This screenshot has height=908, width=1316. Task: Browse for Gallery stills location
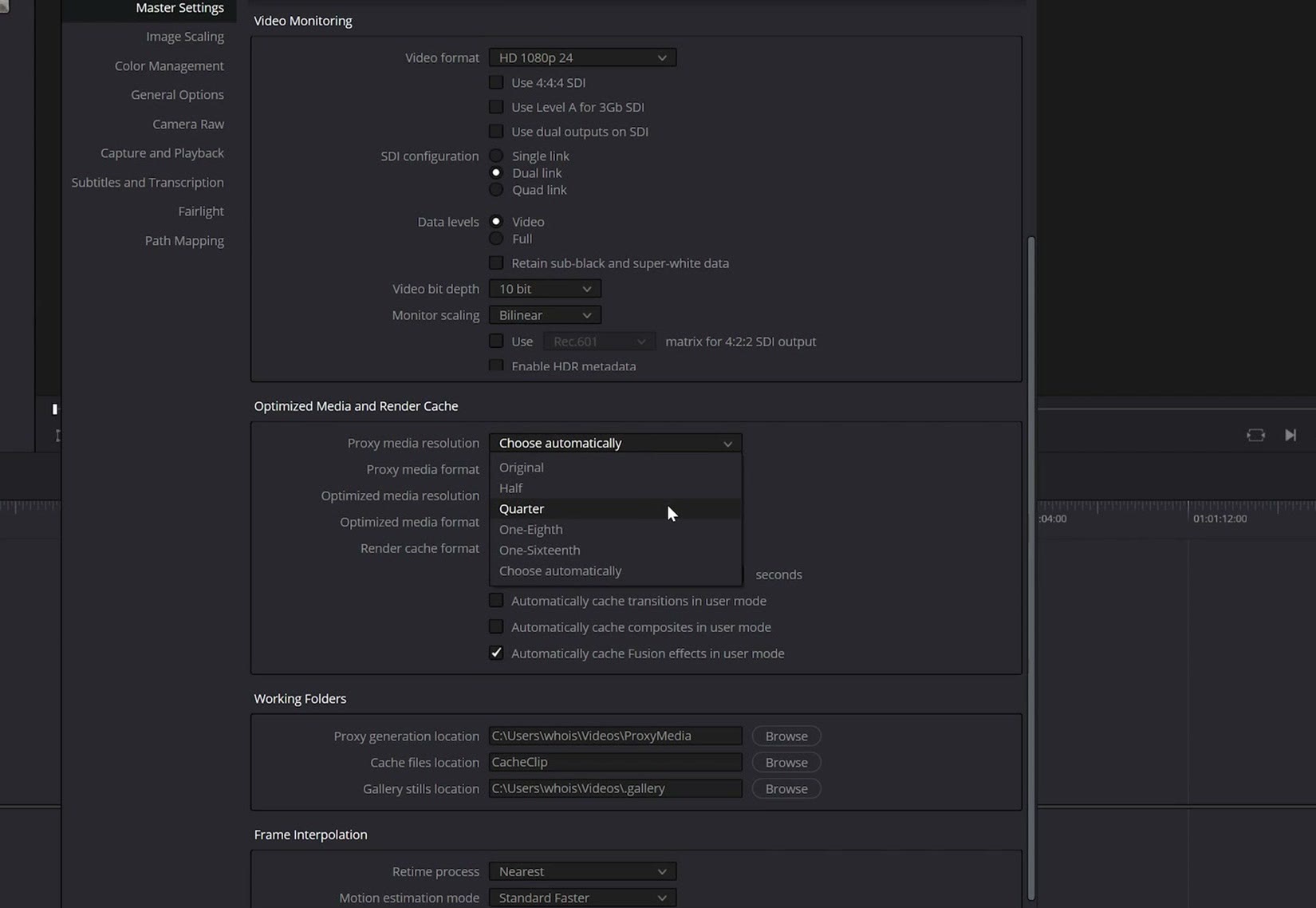(x=786, y=788)
